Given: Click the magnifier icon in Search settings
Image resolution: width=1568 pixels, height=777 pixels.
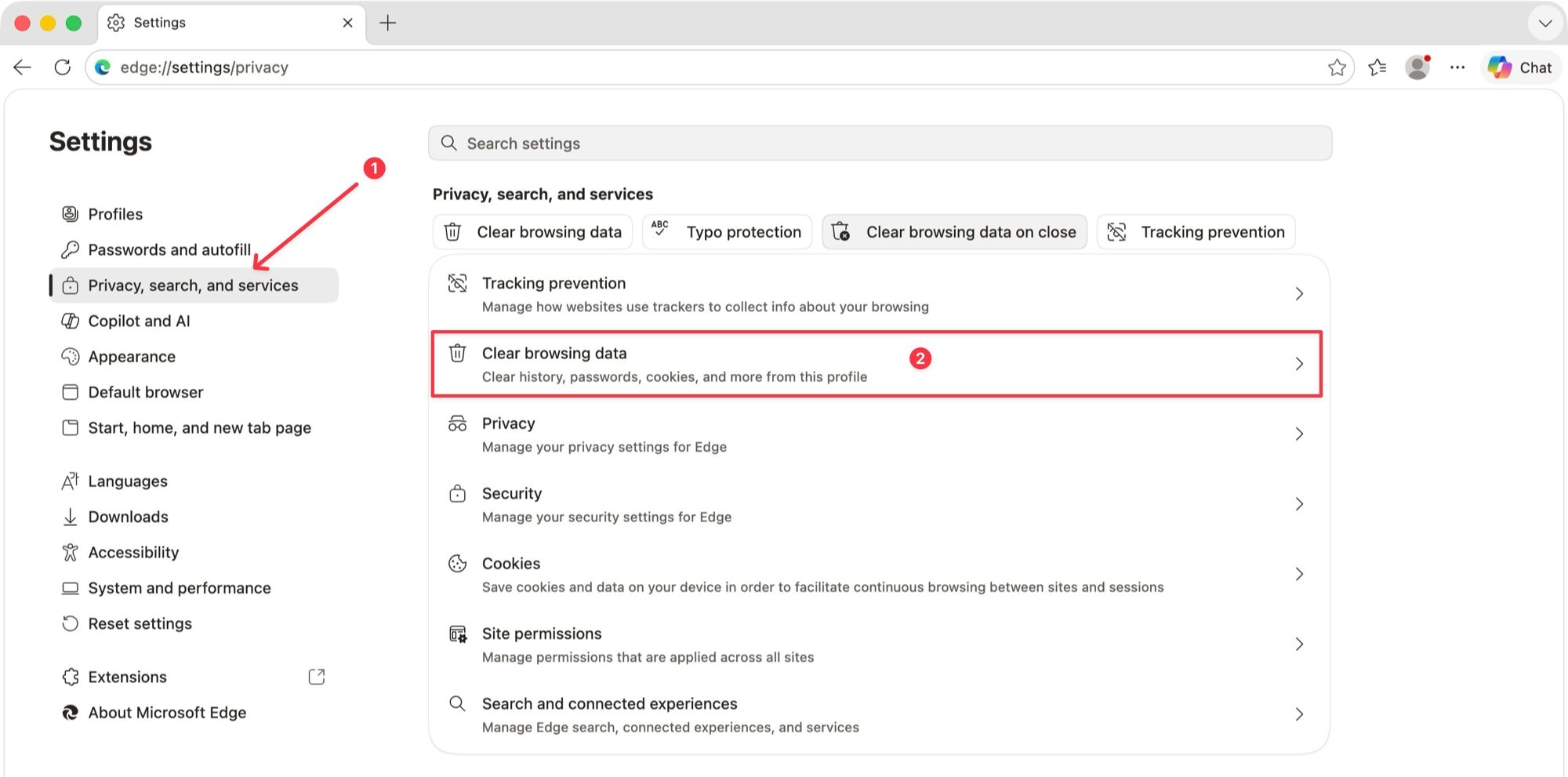Looking at the screenshot, I should 449,143.
